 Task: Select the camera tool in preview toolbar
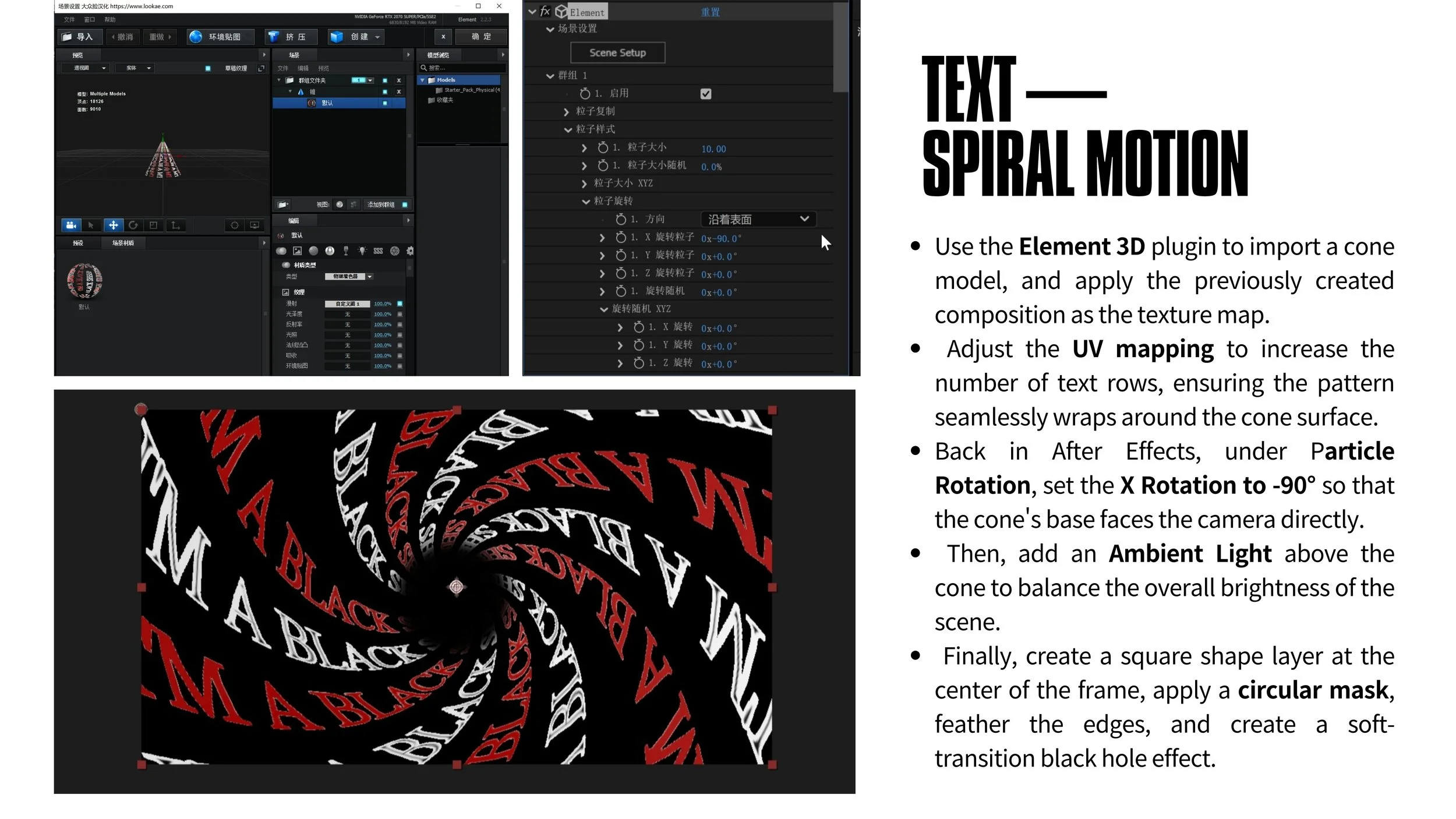pyautogui.click(x=70, y=225)
